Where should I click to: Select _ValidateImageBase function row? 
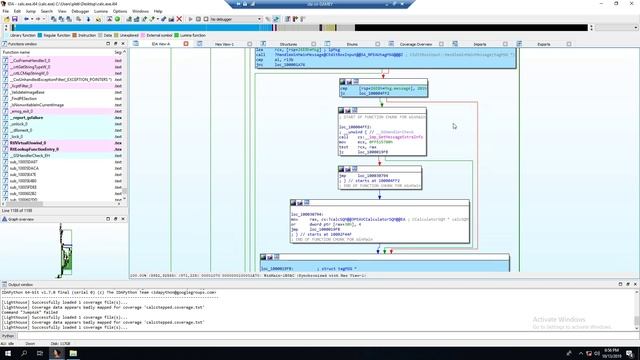62,92
